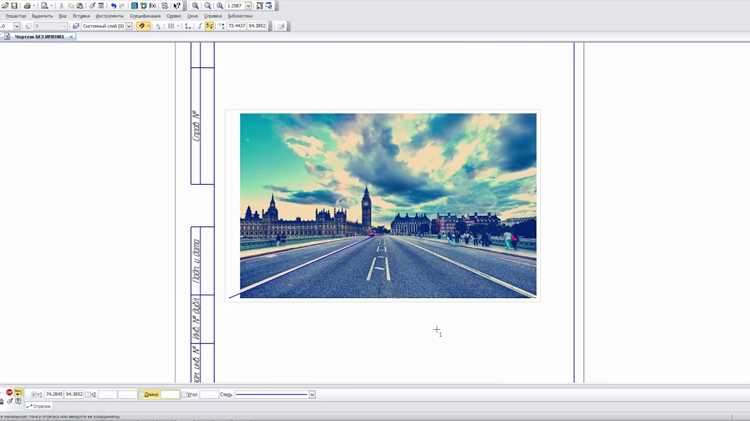This screenshot has height=421, width=750.
Task: Click the Угол label button
Action: pyautogui.click(x=192, y=395)
